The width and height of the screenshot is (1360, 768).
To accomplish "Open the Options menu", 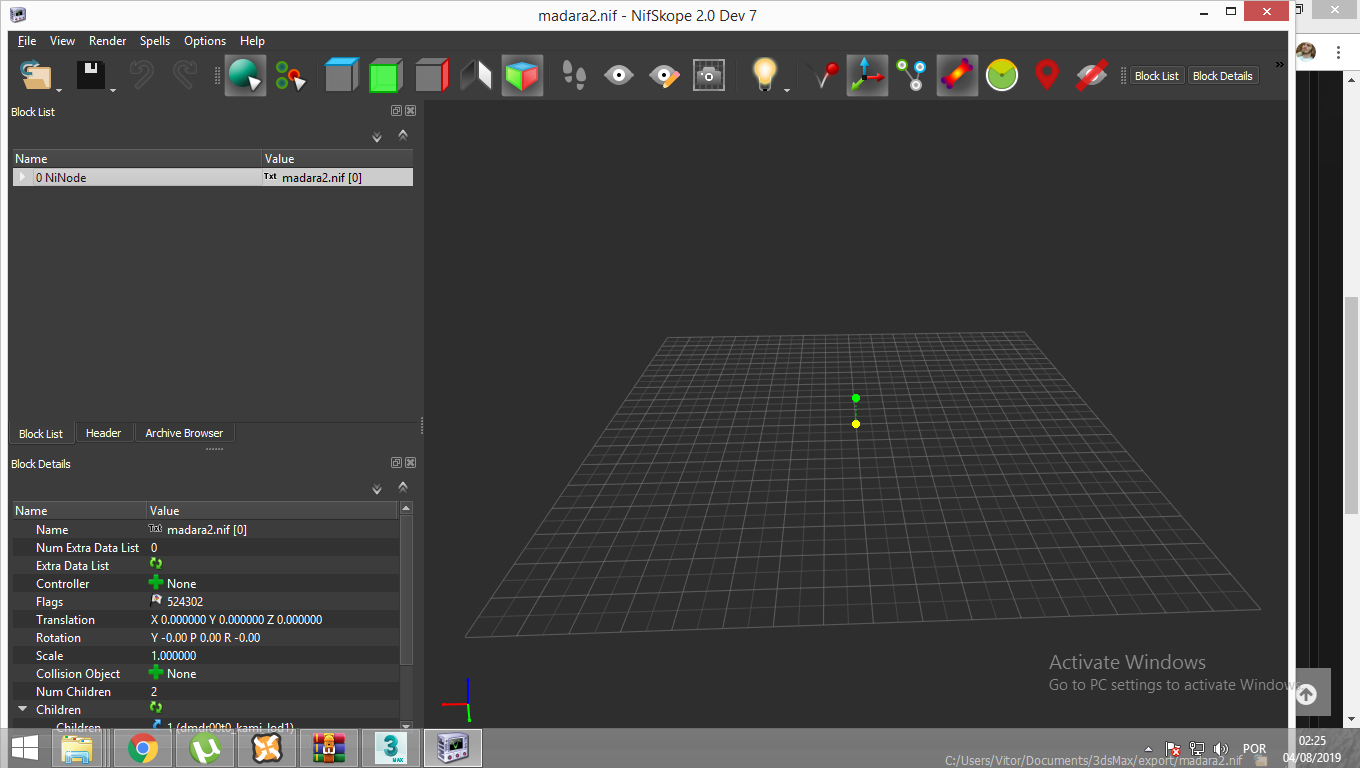I will coord(205,41).
